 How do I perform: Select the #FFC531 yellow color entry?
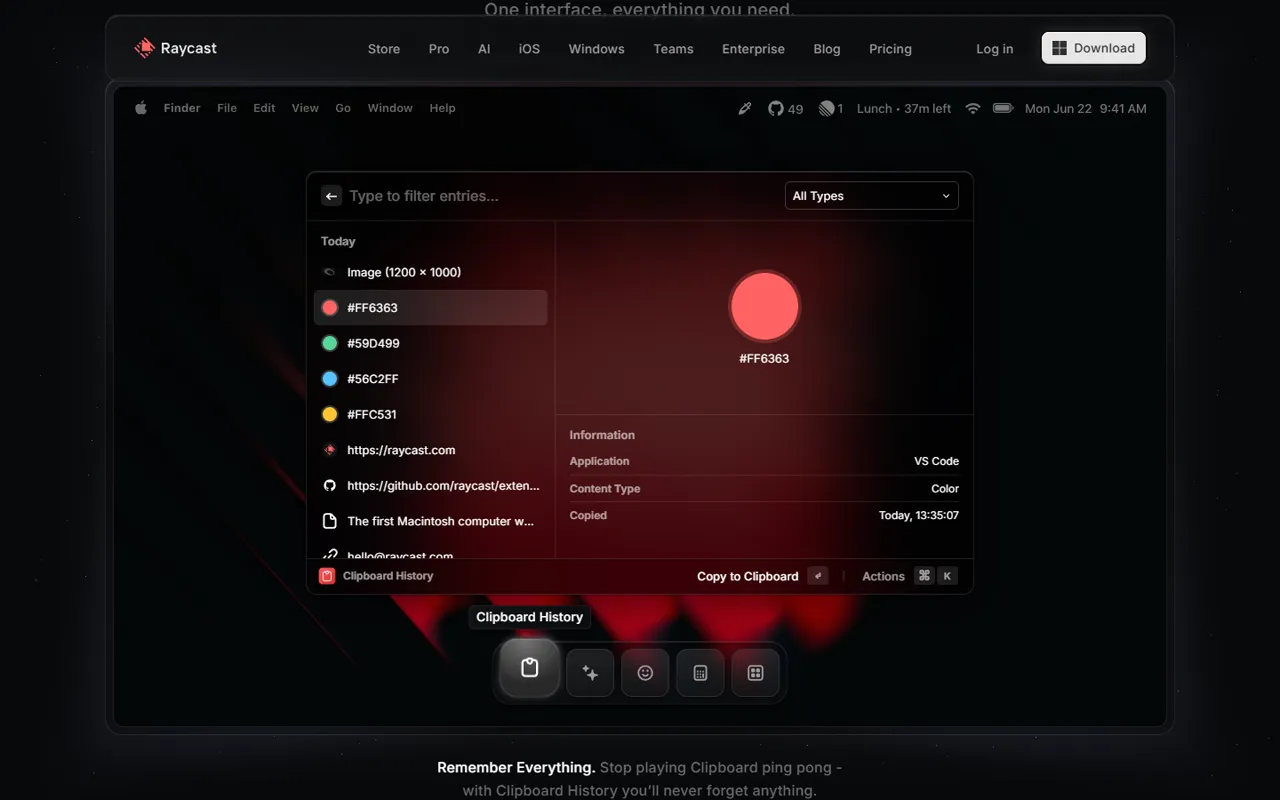431,414
